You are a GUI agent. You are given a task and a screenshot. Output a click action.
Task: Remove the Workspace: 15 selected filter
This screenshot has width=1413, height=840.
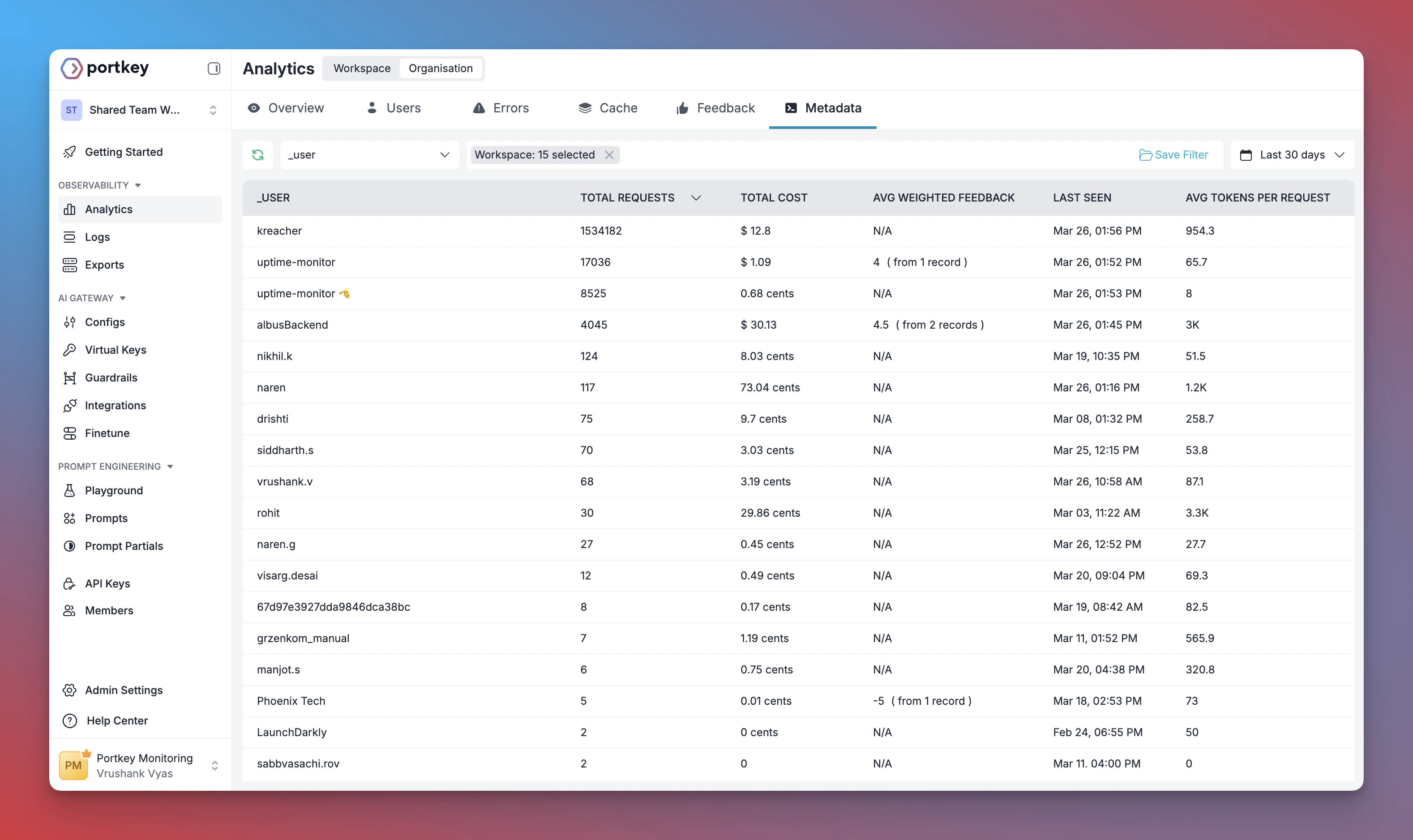[609, 154]
